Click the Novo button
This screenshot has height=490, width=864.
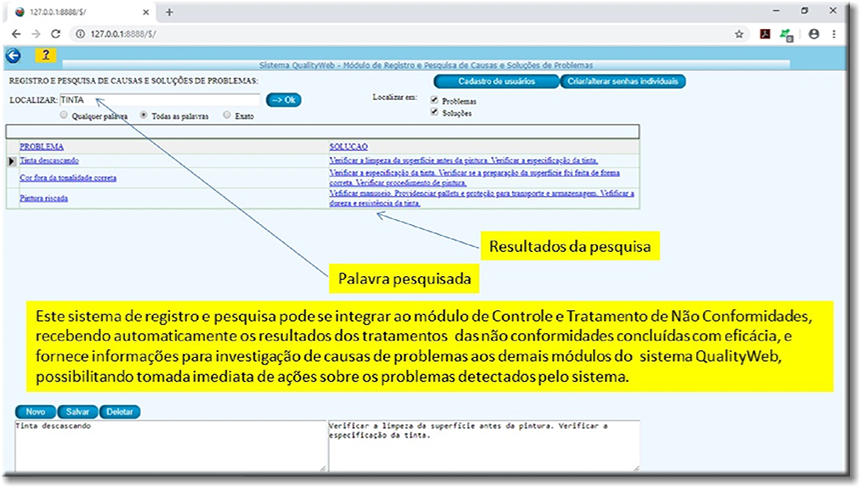pos(35,412)
